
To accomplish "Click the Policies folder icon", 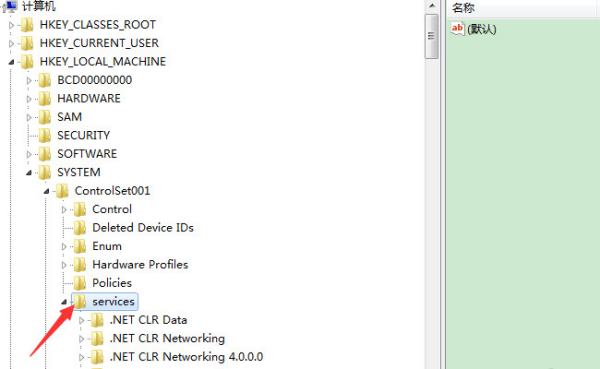I will tap(80, 283).
